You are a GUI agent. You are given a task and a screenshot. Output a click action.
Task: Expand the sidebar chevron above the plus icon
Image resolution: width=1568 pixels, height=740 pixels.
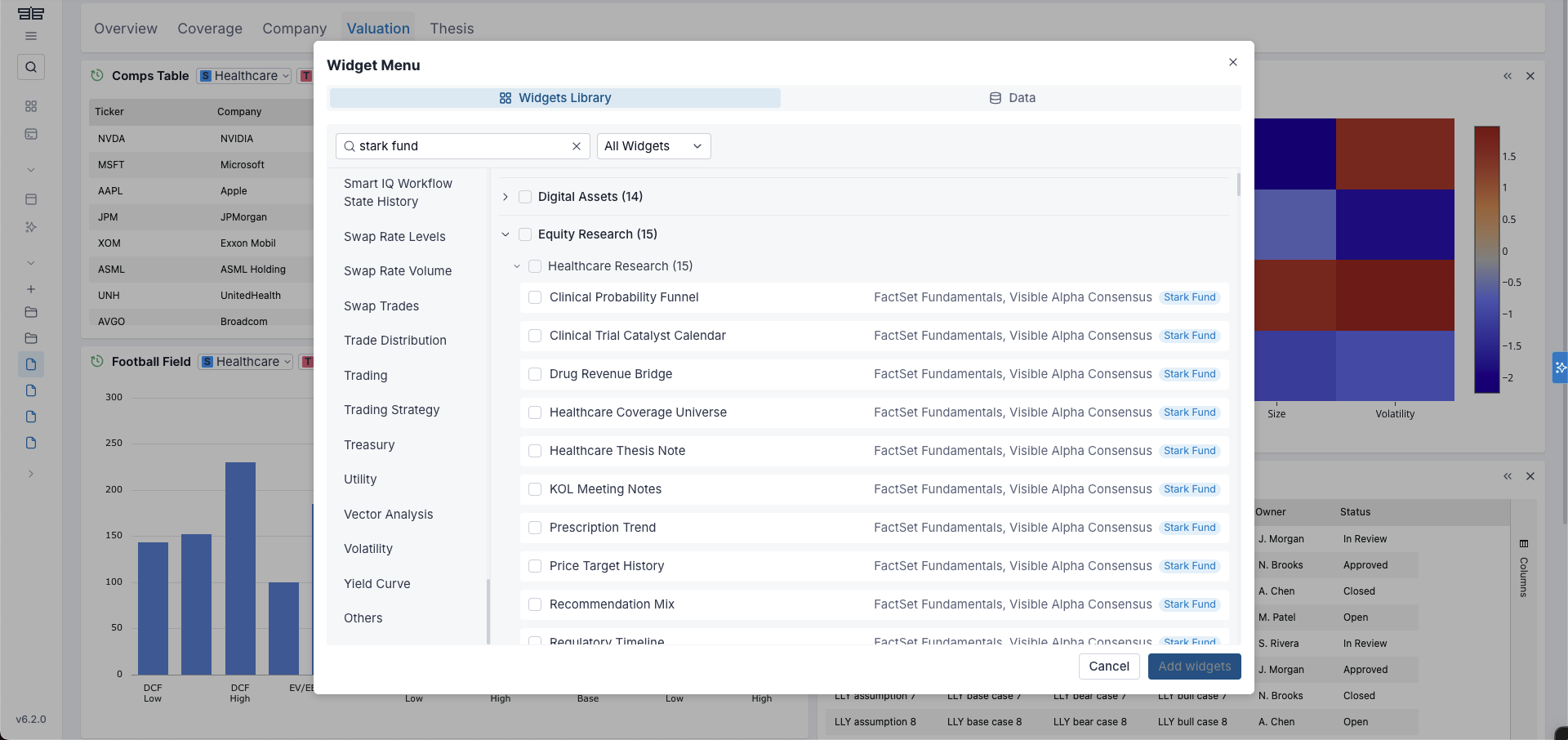(x=31, y=263)
